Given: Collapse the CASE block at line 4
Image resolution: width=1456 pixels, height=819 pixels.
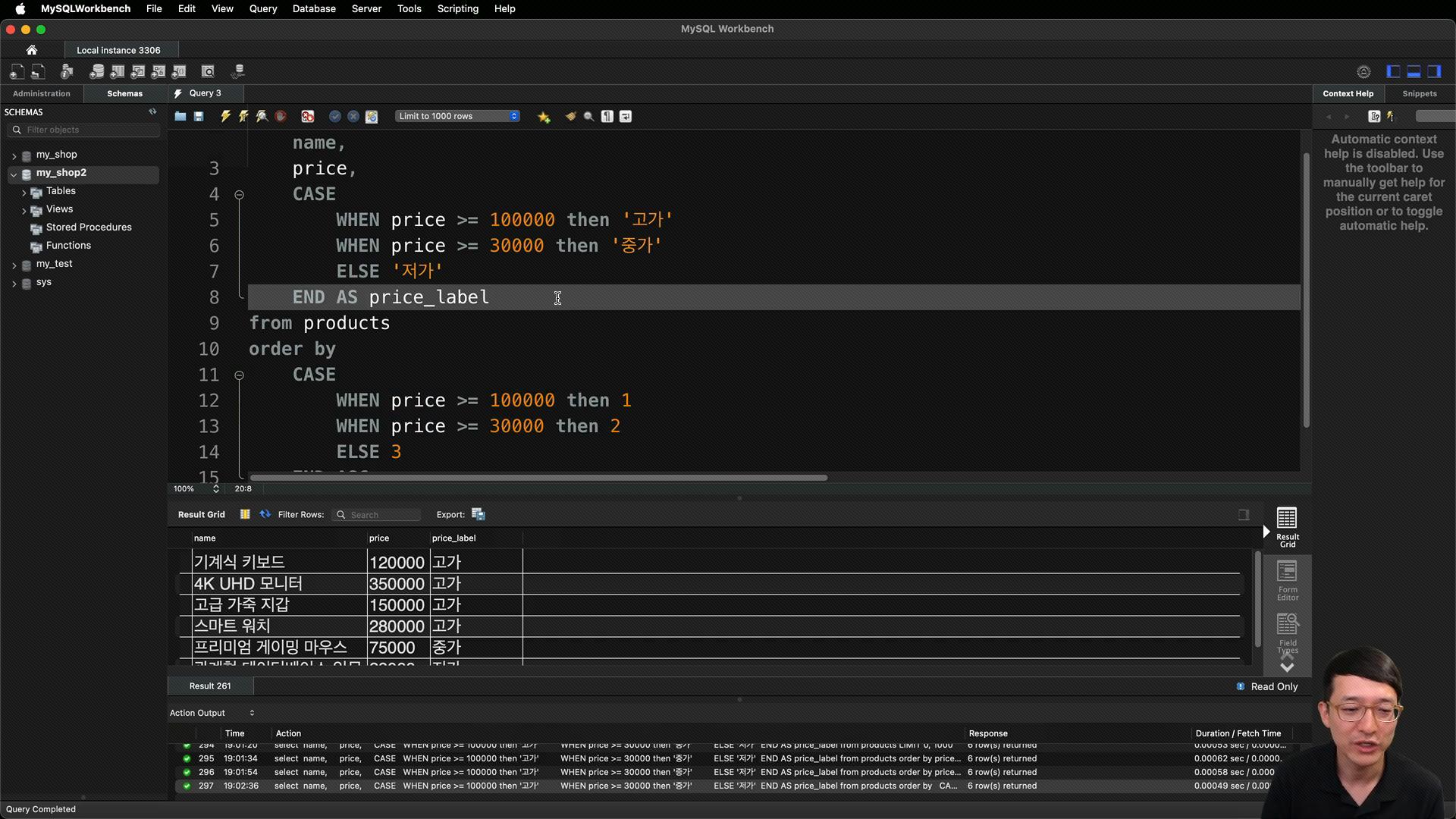Looking at the screenshot, I should [239, 195].
